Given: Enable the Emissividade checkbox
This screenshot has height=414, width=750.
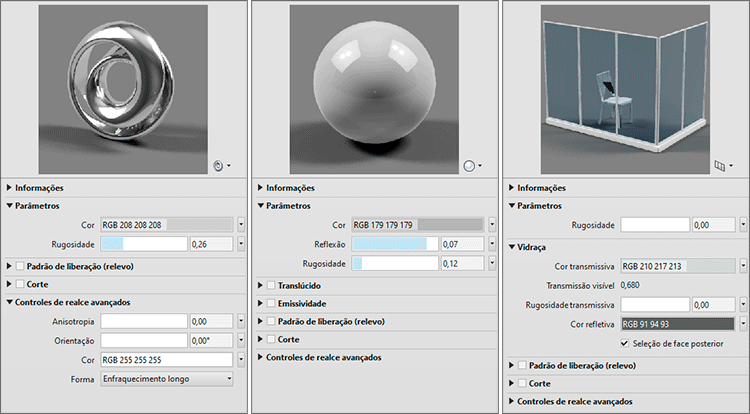Looking at the screenshot, I should [270, 304].
